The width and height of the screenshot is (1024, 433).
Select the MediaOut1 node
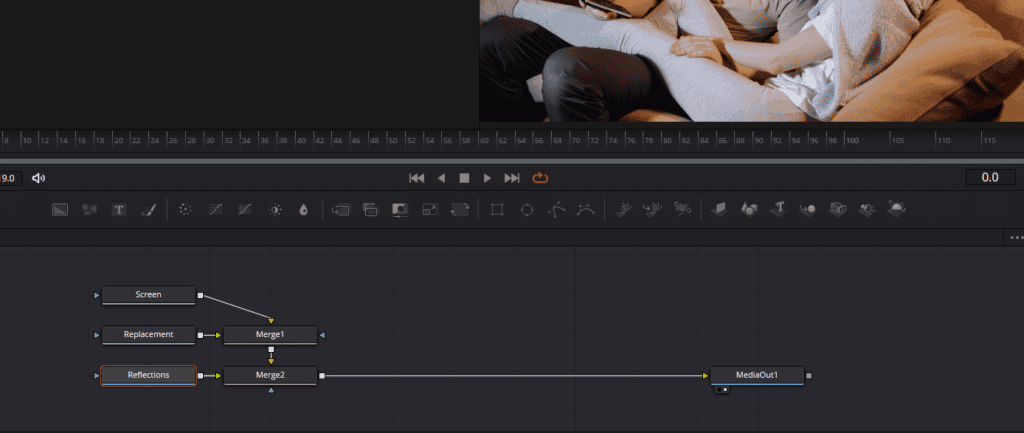coord(758,376)
